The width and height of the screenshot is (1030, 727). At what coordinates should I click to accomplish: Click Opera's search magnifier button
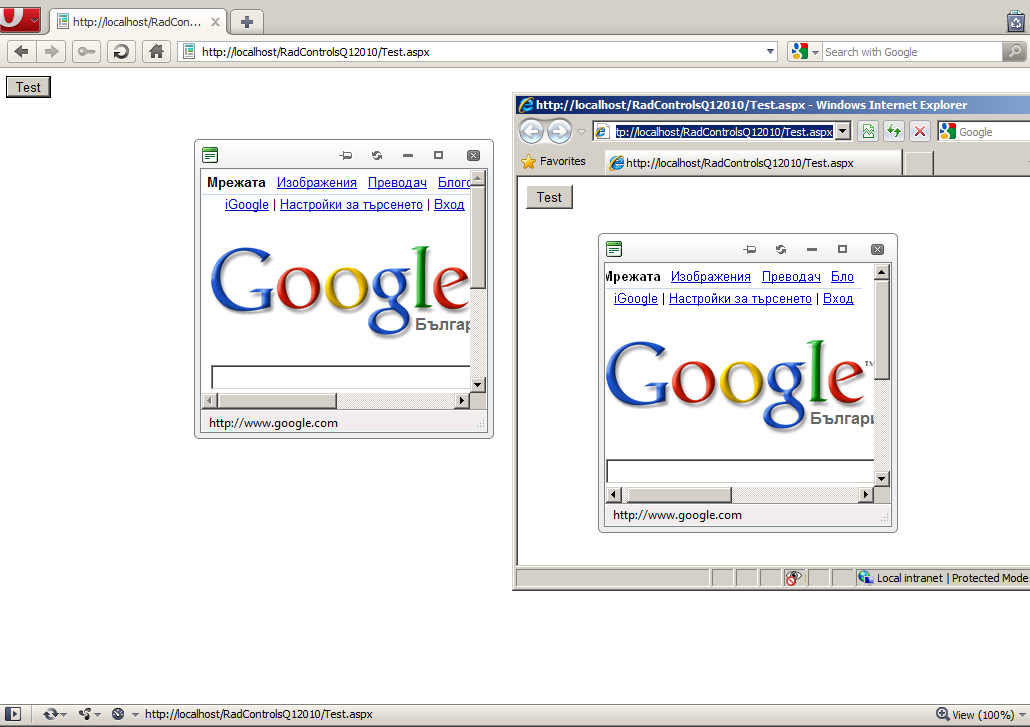pos(1014,51)
